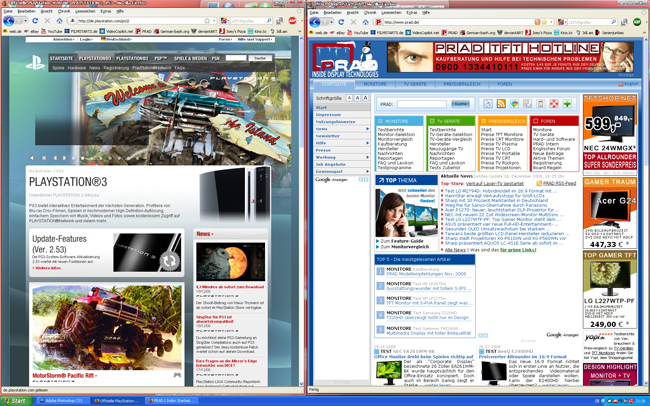Click RSS feed icon in prad.de address bar
The image size is (650, 406).
[537, 22]
